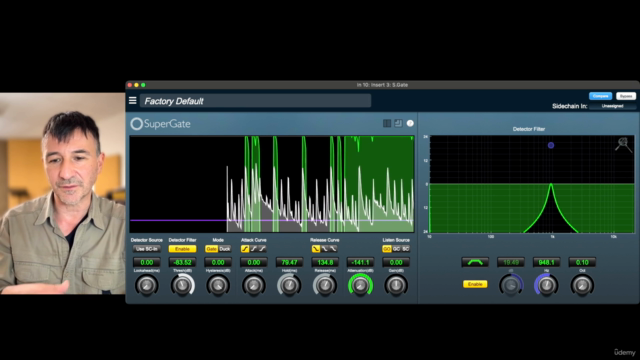
Task: Click the Compare button
Action: coord(600,96)
